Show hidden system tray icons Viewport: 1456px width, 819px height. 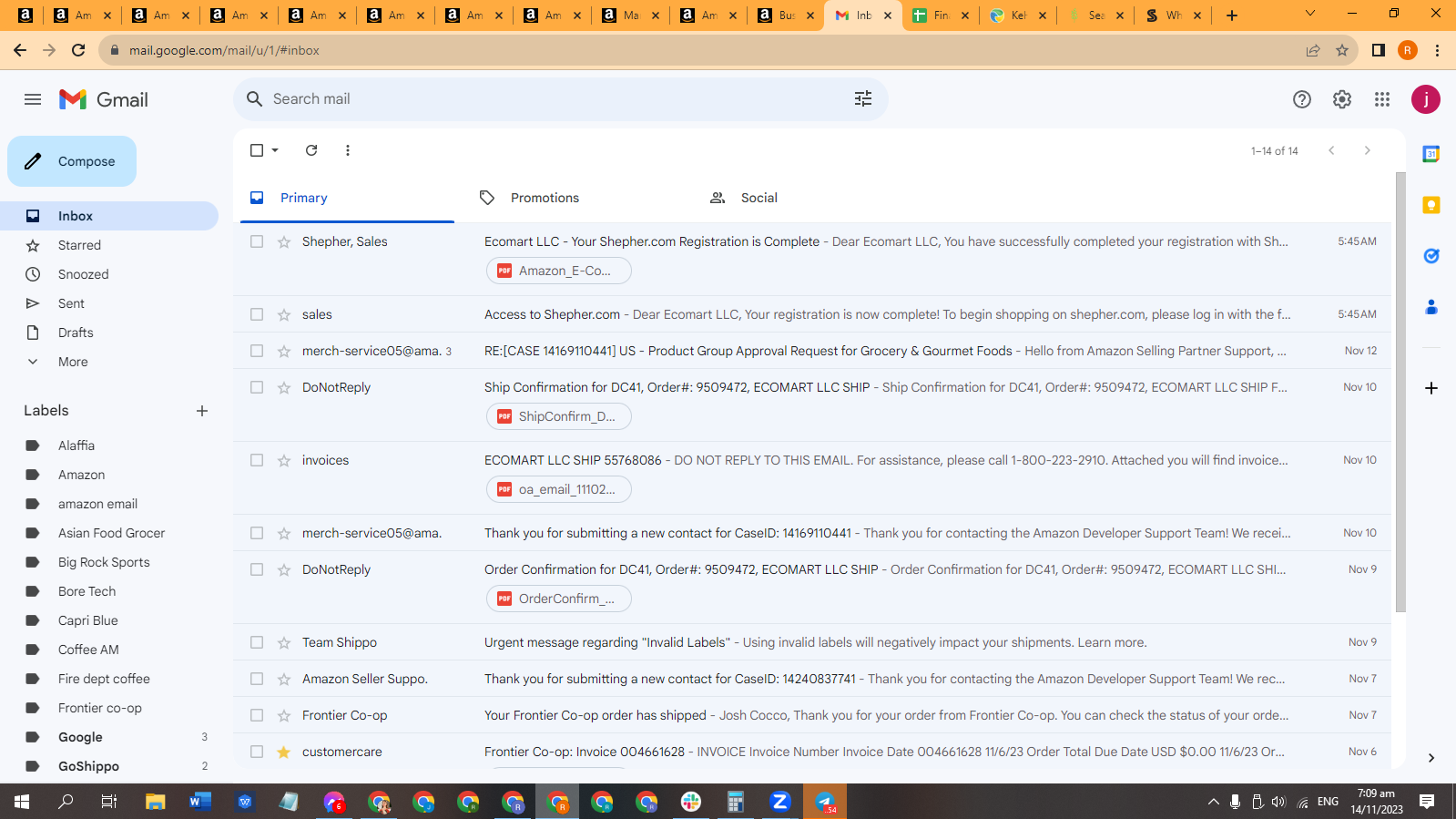(1213, 802)
